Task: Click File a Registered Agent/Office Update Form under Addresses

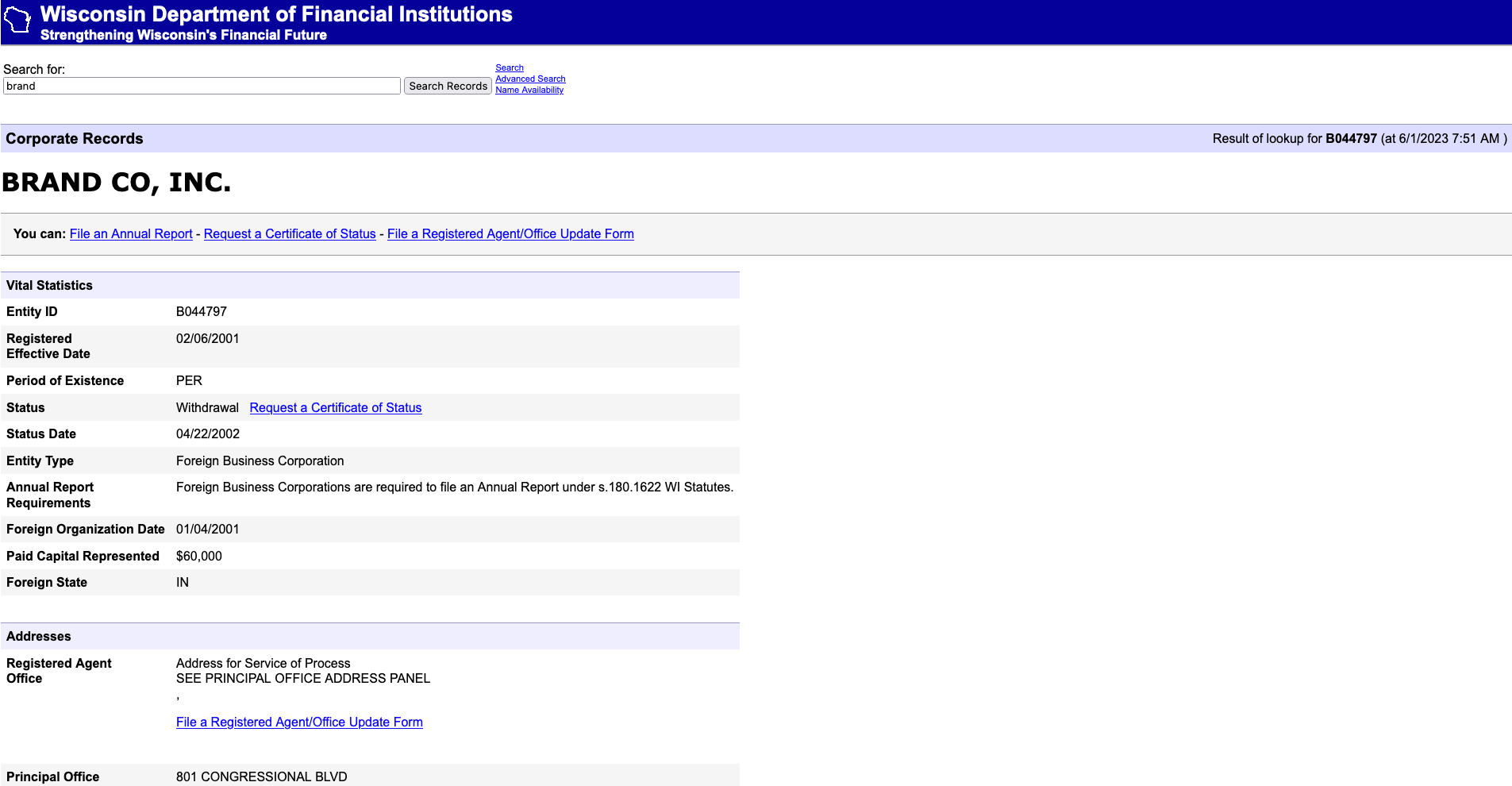Action: (x=299, y=722)
